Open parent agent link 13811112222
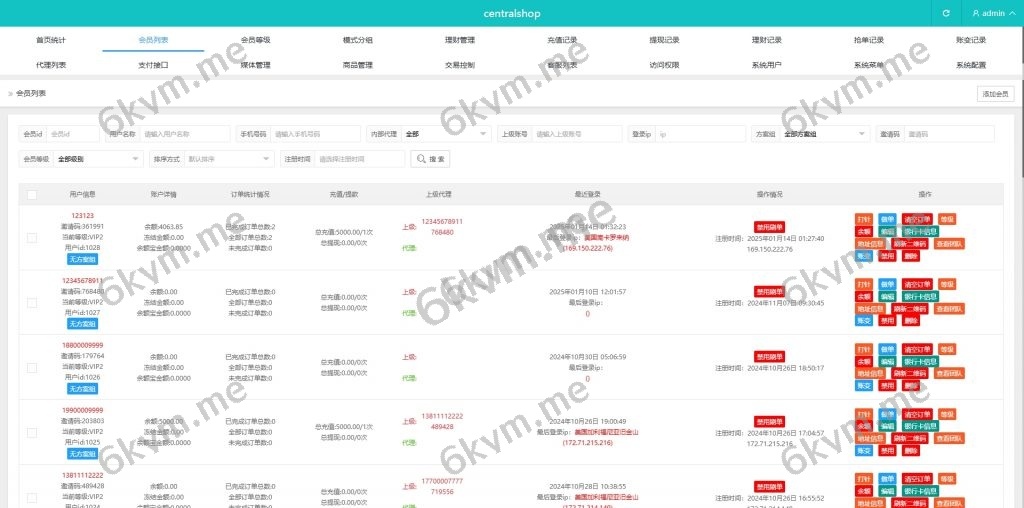 [x=442, y=417]
